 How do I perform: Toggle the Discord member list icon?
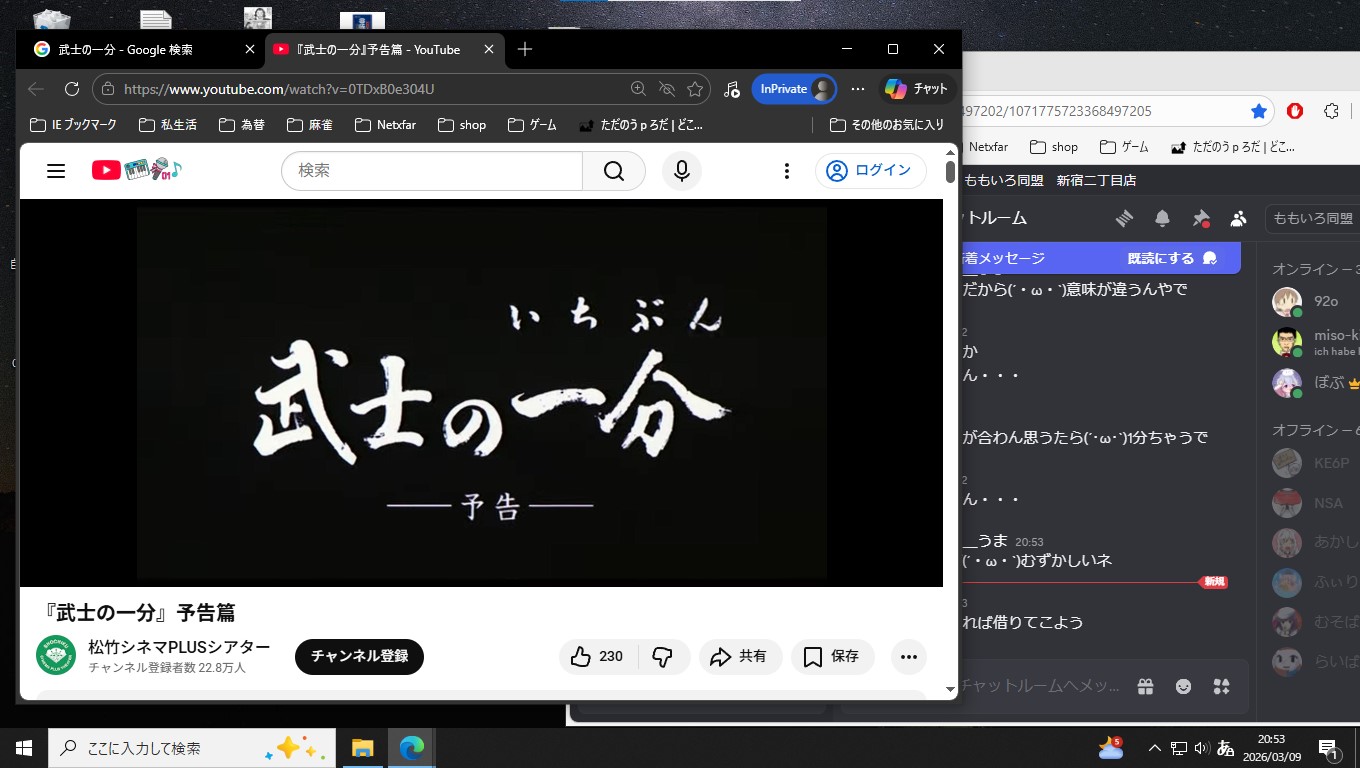point(1239,218)
